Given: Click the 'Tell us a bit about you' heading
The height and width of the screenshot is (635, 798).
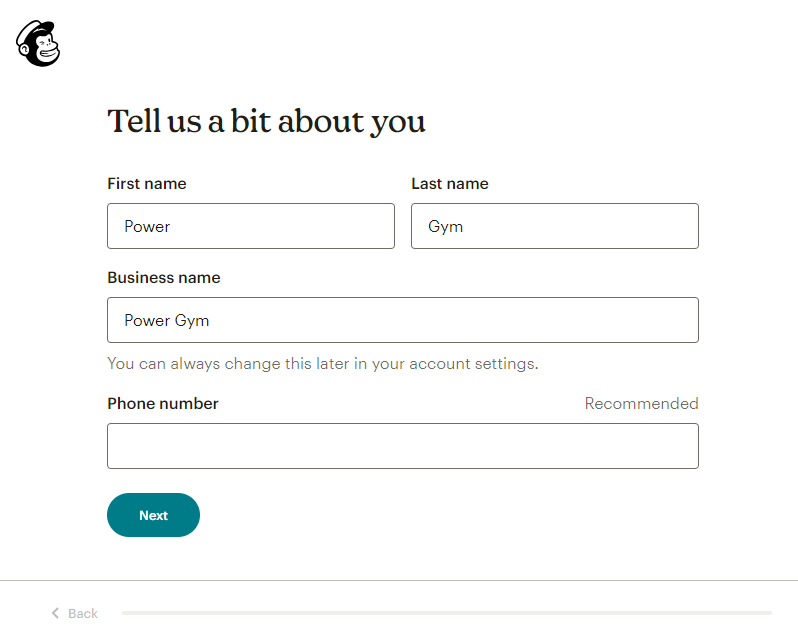Looking at the screenshot, I should point(266,122).
